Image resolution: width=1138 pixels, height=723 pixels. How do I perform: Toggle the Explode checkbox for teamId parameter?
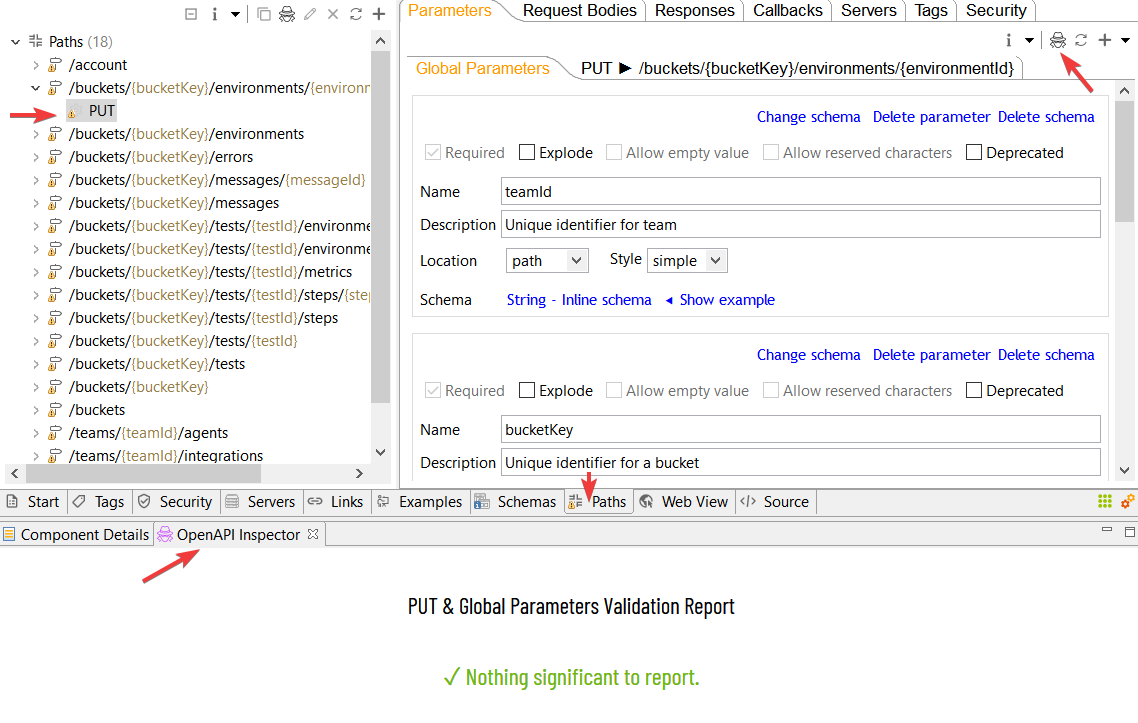click(527, 152)
